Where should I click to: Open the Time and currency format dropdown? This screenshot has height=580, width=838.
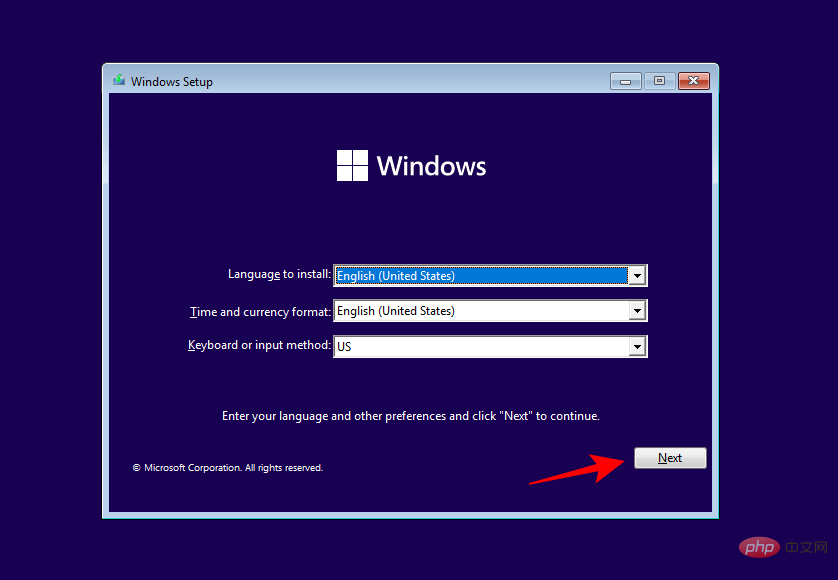coord(638,311)
